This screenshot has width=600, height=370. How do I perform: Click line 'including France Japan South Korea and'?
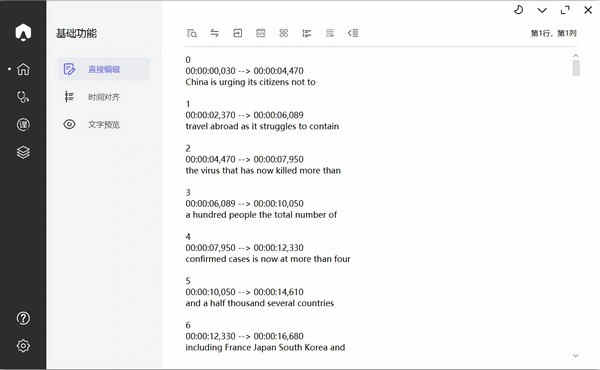point(265,347)
